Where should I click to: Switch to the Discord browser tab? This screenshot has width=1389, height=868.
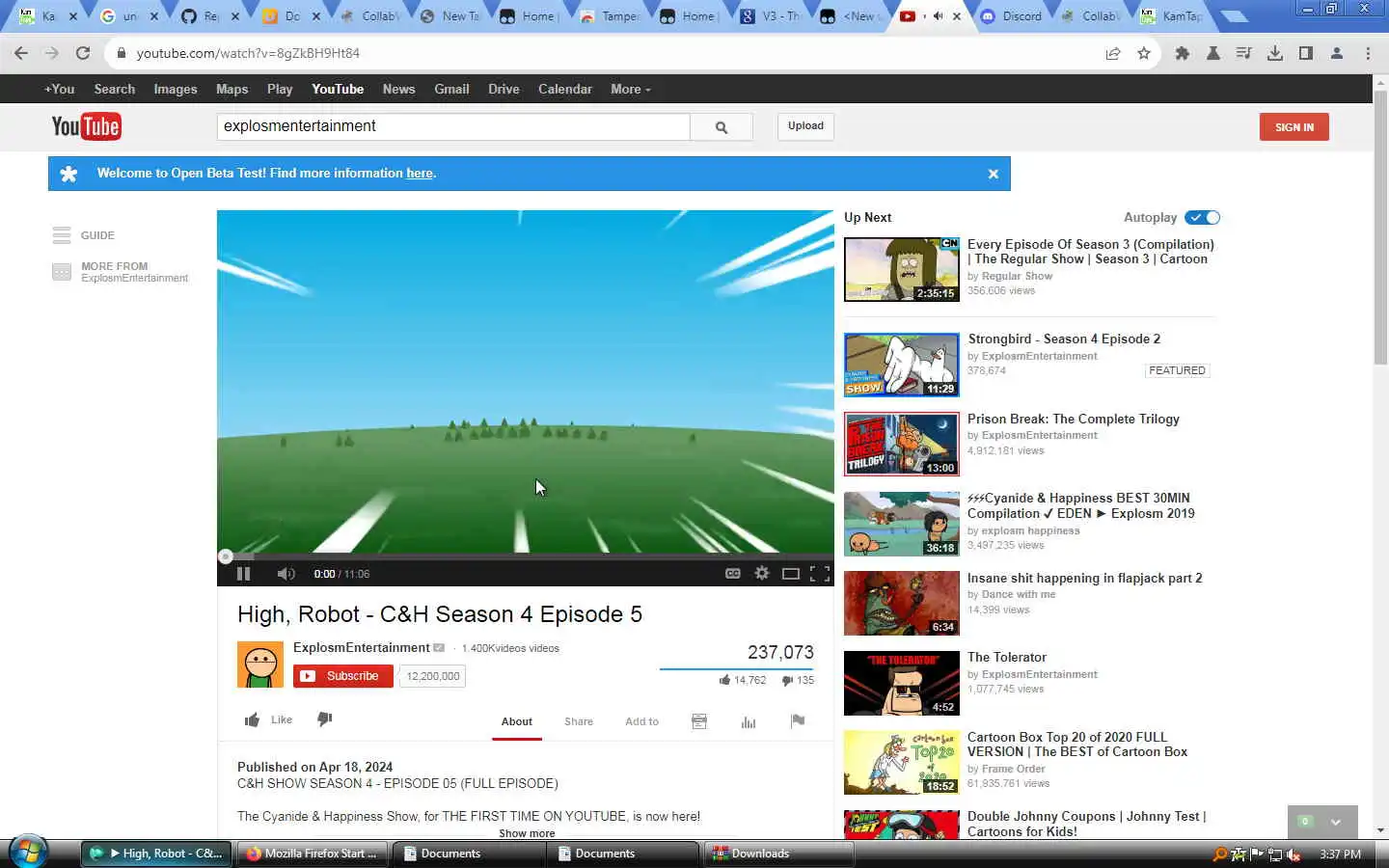point(1011,16)
